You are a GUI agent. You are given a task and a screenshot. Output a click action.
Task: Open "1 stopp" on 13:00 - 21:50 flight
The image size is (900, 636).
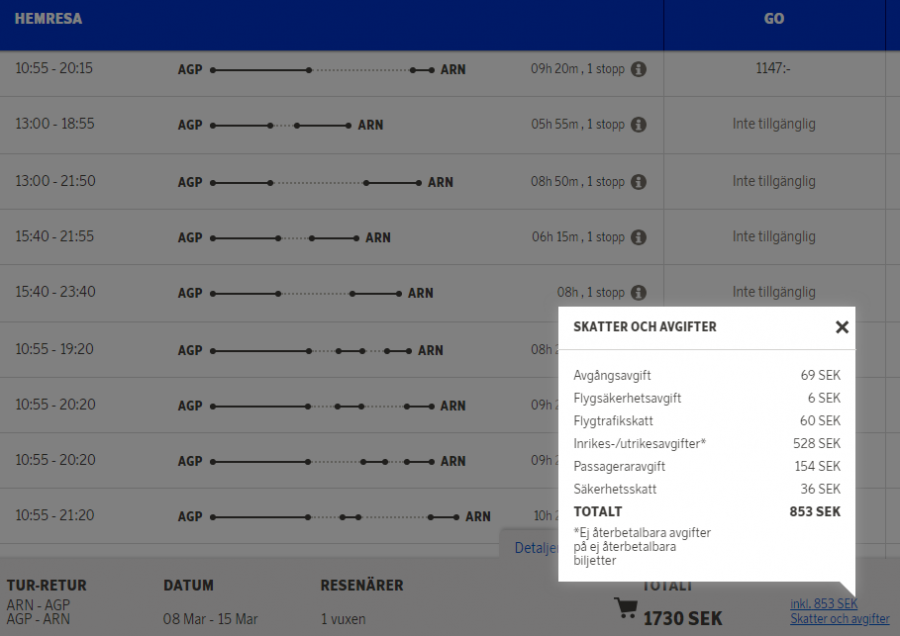(605, 182)
